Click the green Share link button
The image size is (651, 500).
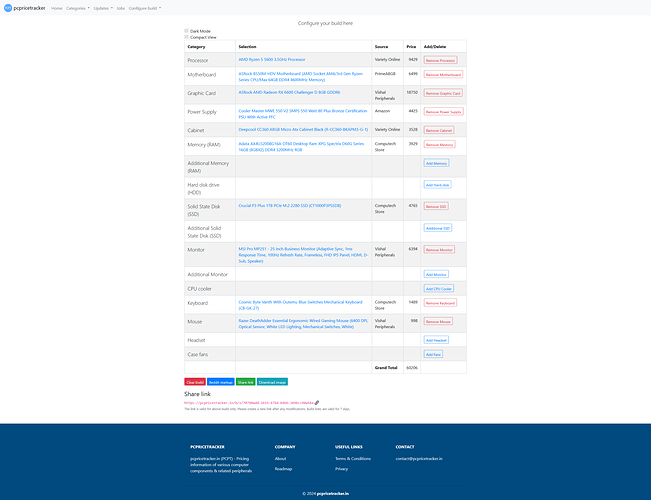245,382
